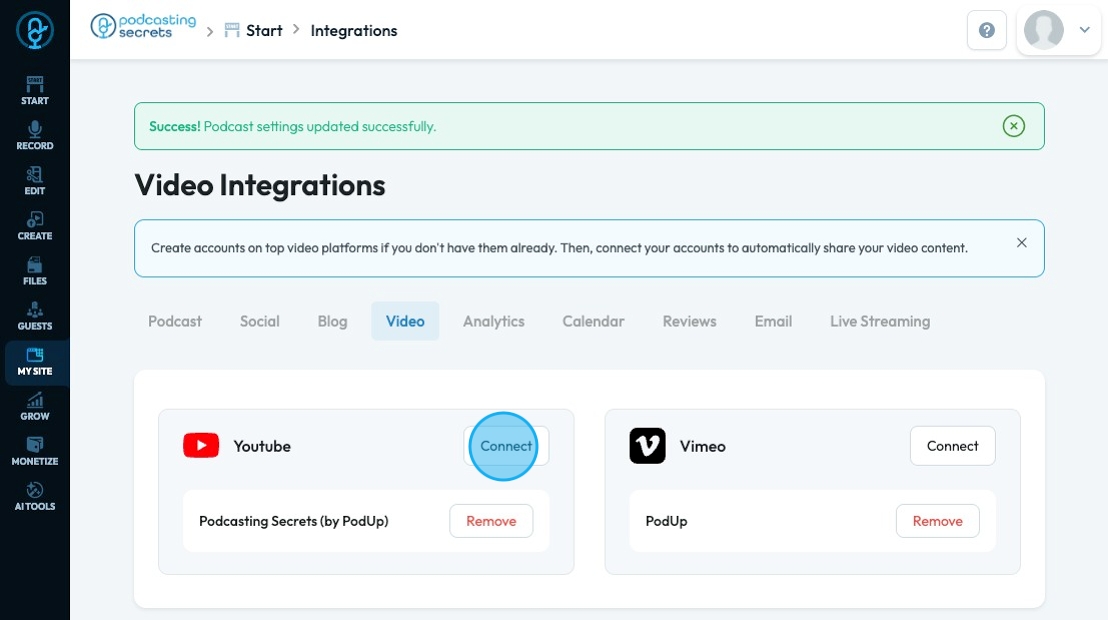Remove the PodUp Vimeo account

(937, 521)
